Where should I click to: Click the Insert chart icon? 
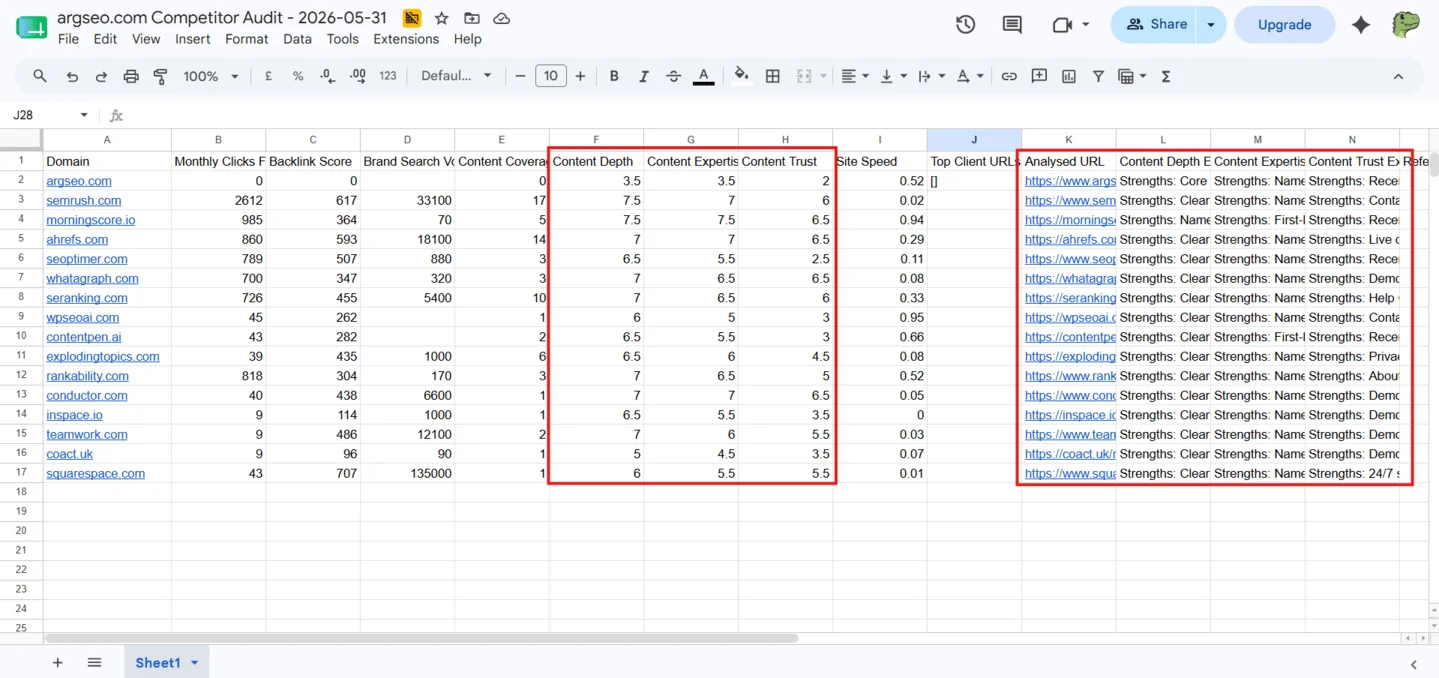pyautogui.click(x=1069, y=76)
